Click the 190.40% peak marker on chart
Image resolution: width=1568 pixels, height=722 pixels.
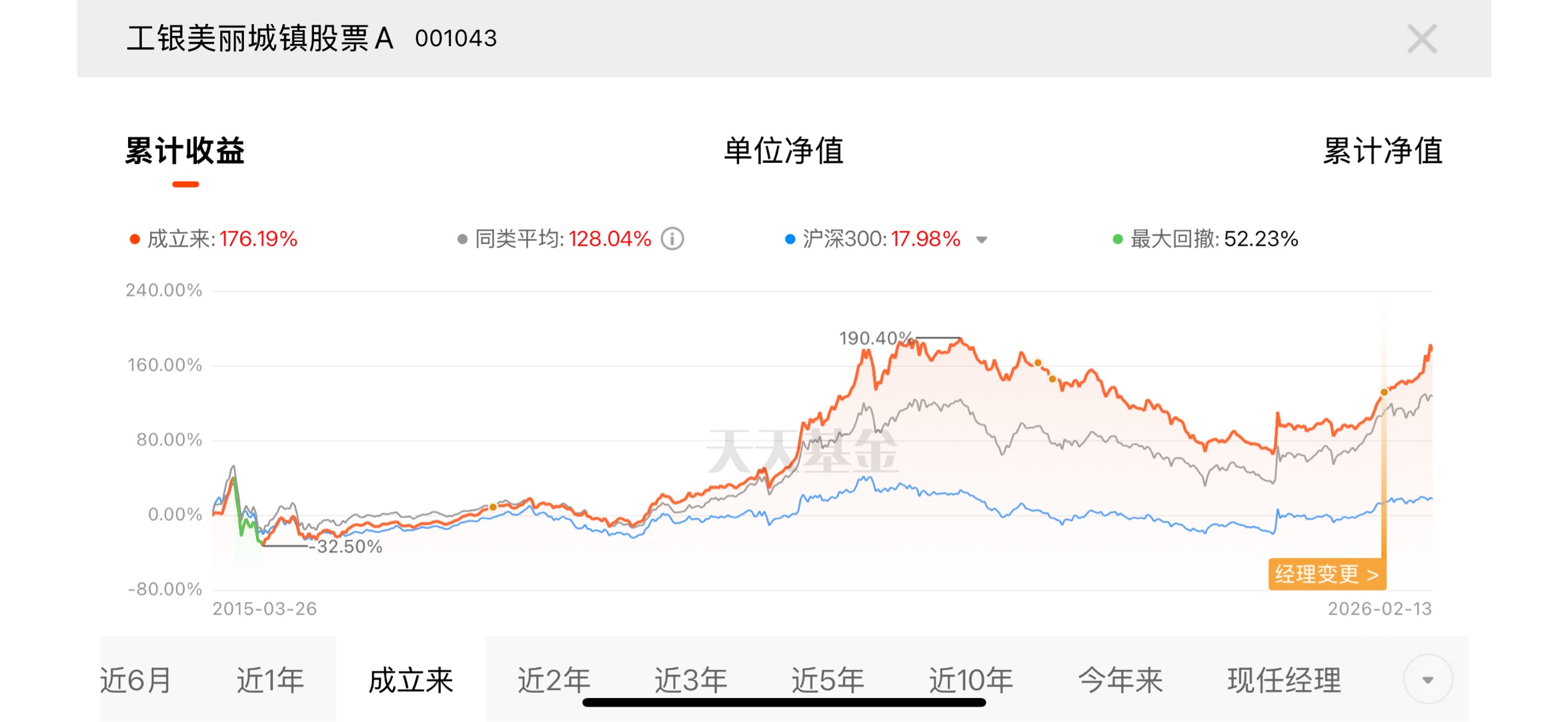tap(876, 338)
